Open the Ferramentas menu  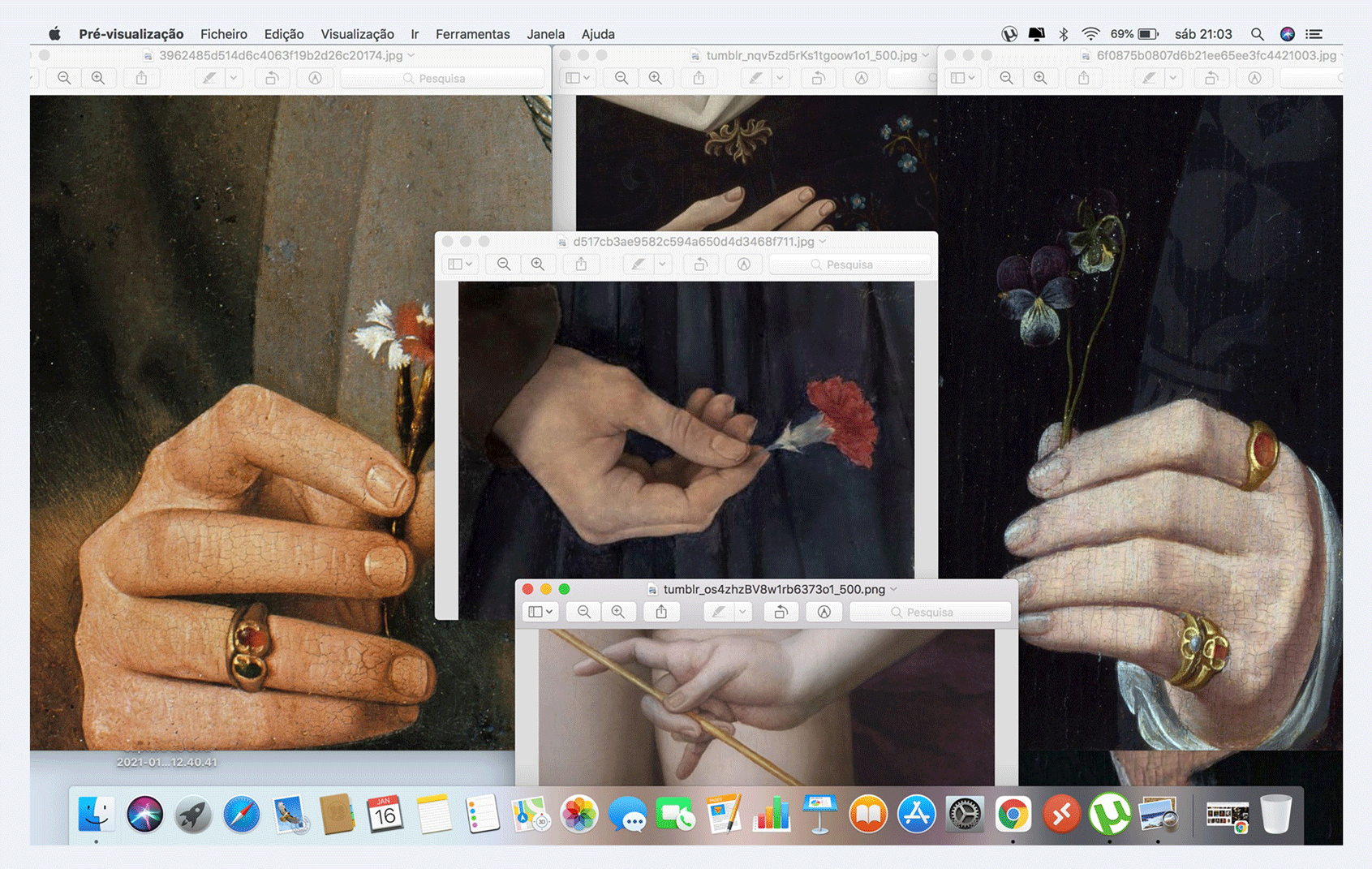click(x=472, y=34)
